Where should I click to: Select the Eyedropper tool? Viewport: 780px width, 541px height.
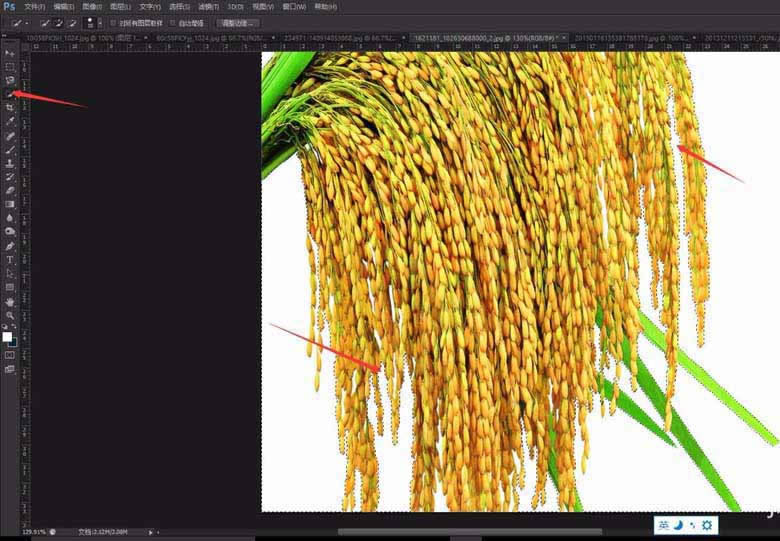(x=9, y=121)
